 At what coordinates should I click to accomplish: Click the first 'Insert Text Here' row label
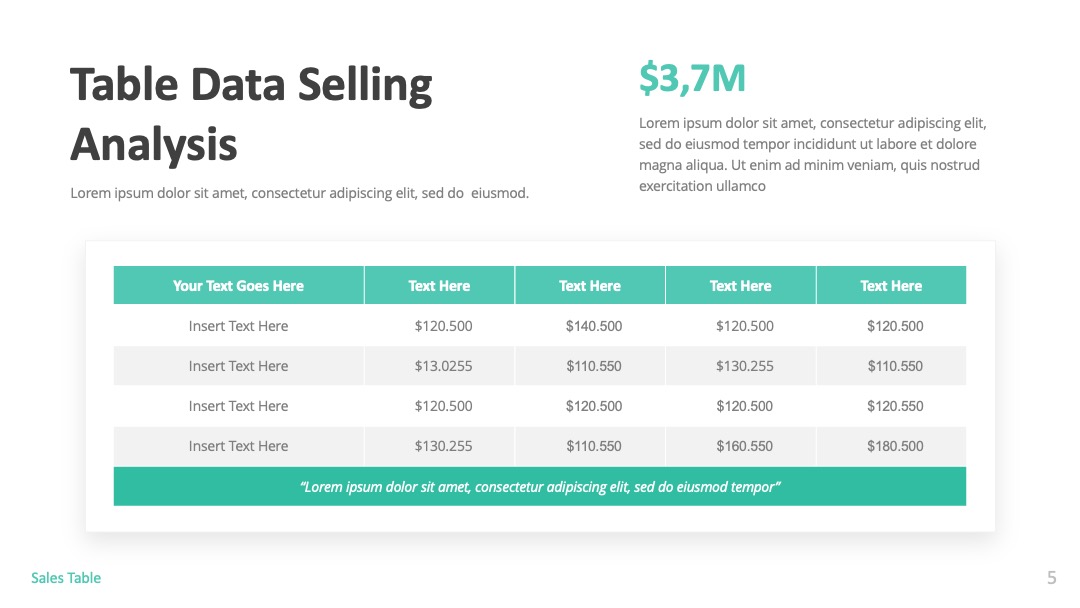(x=238, y=326)
